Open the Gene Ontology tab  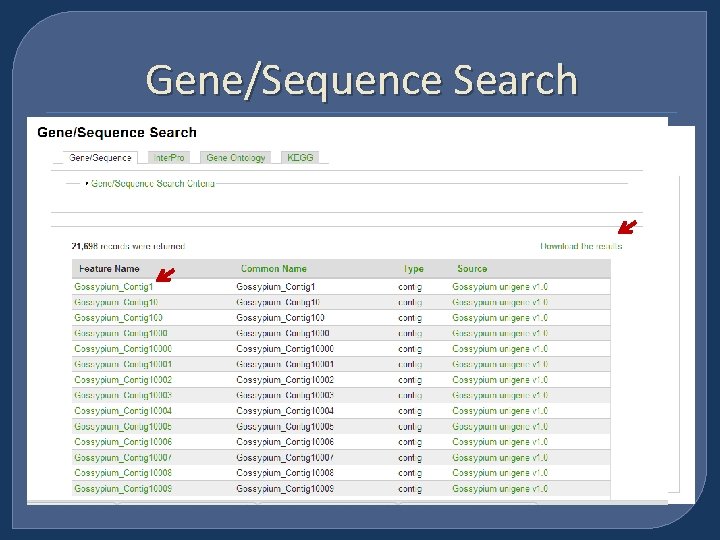coord(236,158)
